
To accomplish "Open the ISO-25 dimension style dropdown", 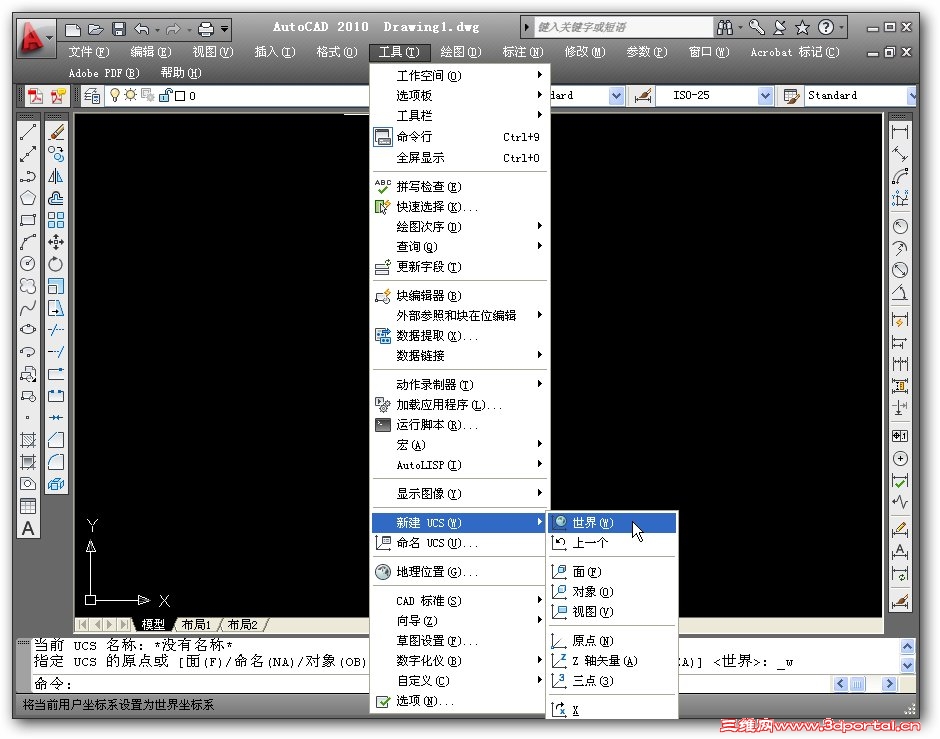I will coord(765,95).
